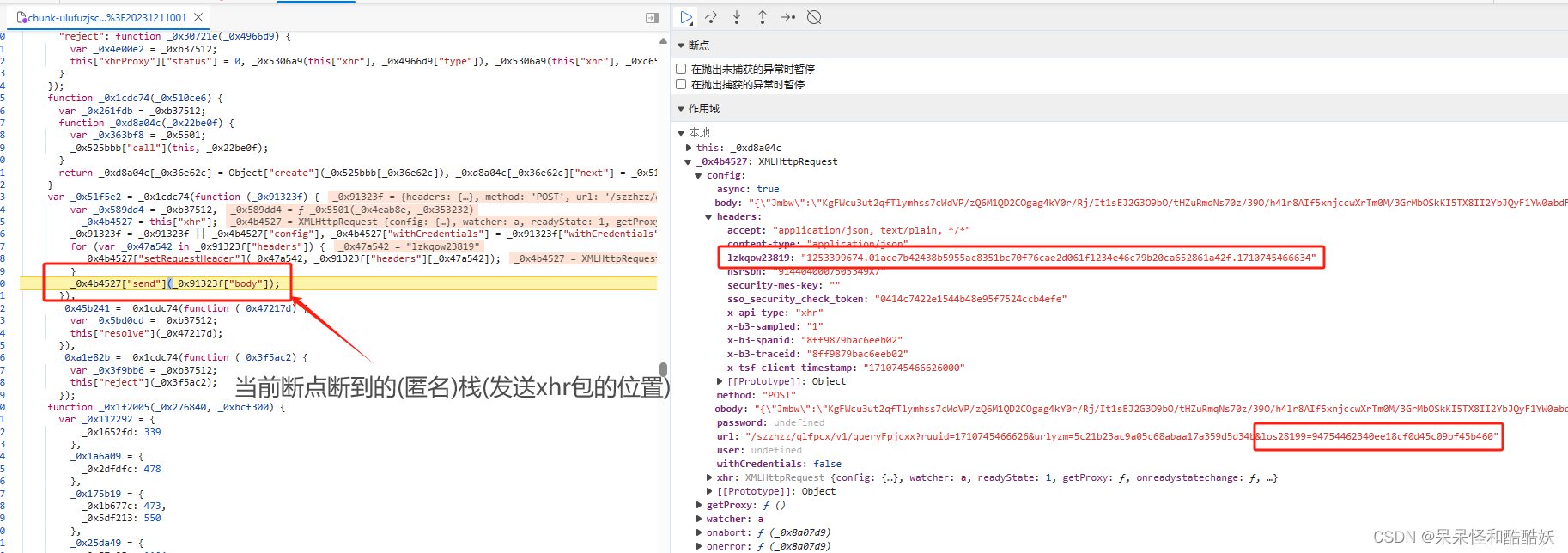Click value 339 of _0x1652fd
This screenshot has width=1568, height=553.
pos(152,432)
